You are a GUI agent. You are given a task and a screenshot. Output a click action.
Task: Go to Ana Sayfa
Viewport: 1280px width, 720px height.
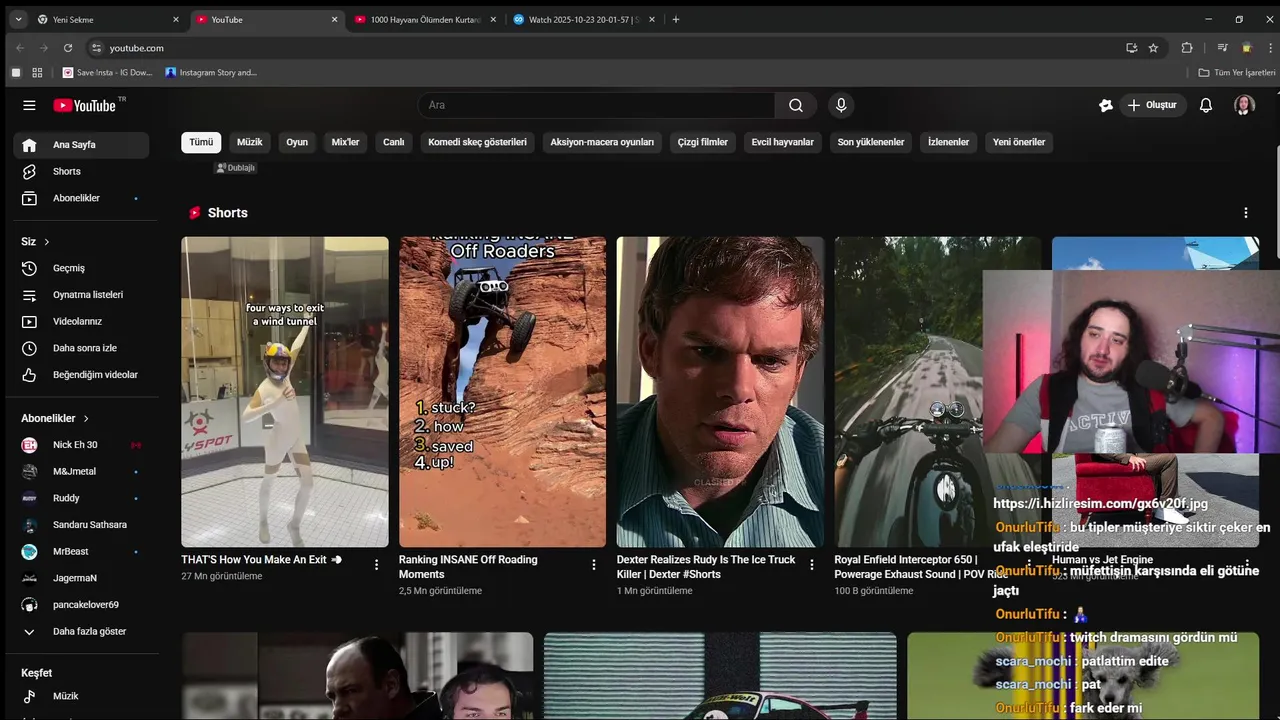pos(81,145)
